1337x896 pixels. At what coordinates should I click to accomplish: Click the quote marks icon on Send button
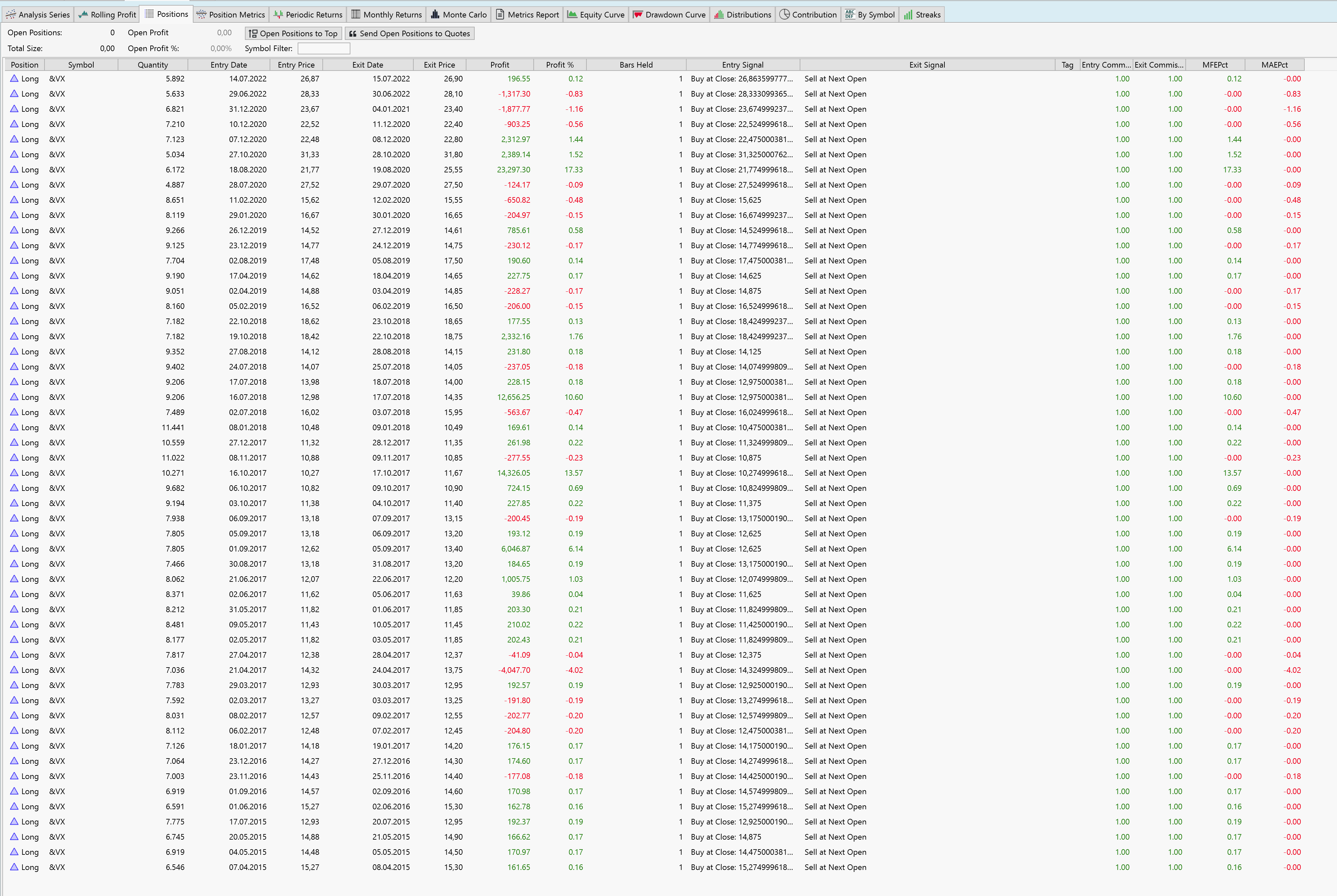pyautogui.click(x=352, y=34)
